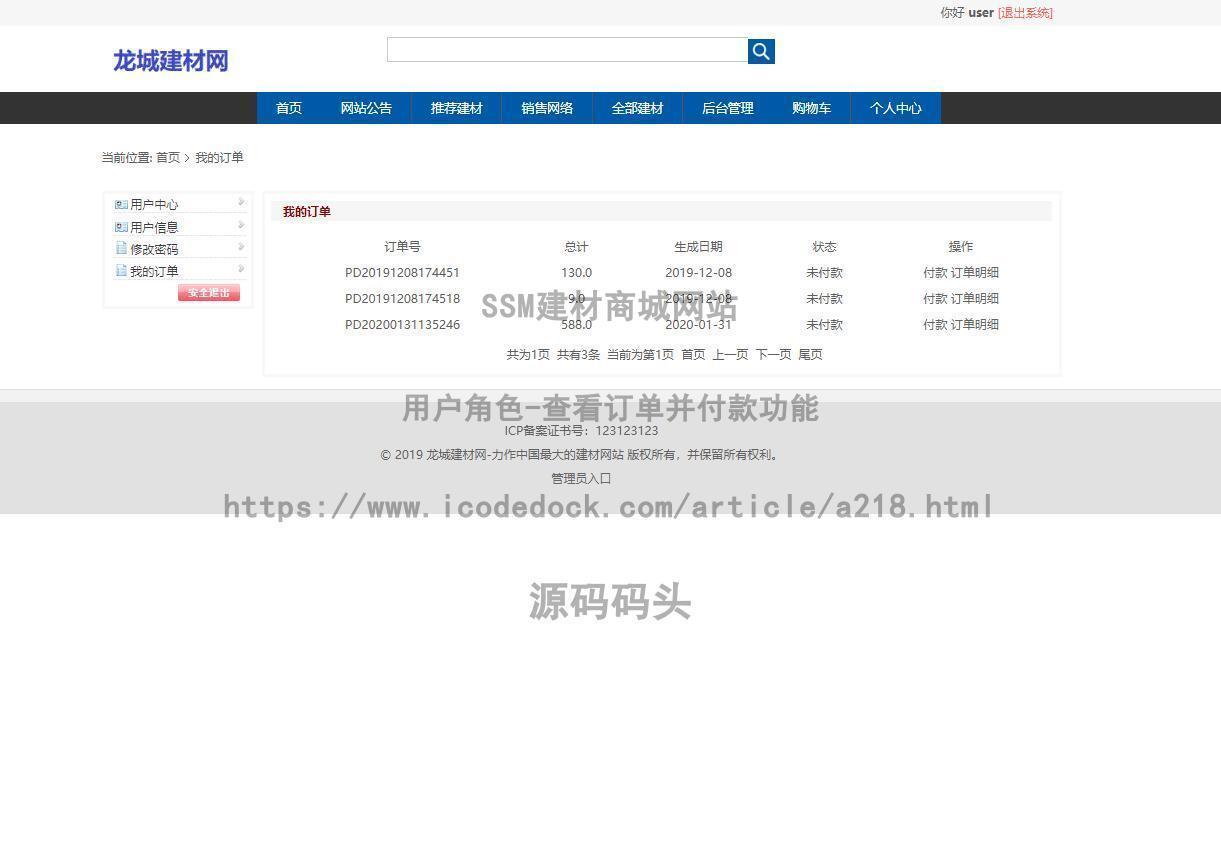Image resolution: width=1221 pixels, height=856 pixels.
Task: Open the 后台管理 menu item
Action: pyautogui.click(x=727, y=108)
